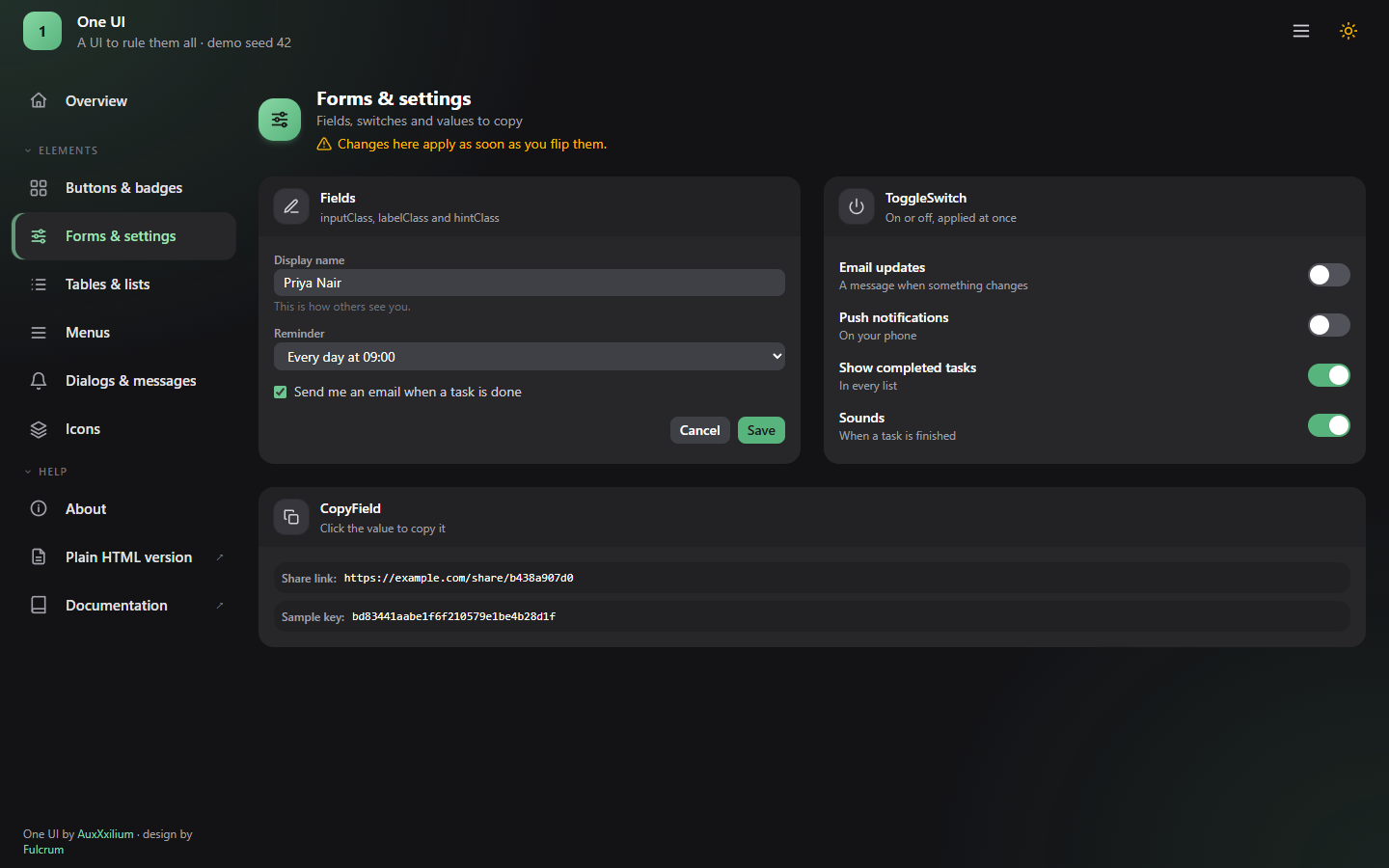The width and height of the screenshot is (1389, 868).
Task: Enable the Push notifications switch
Action: pyautogui.click(x=1329, y=325)
